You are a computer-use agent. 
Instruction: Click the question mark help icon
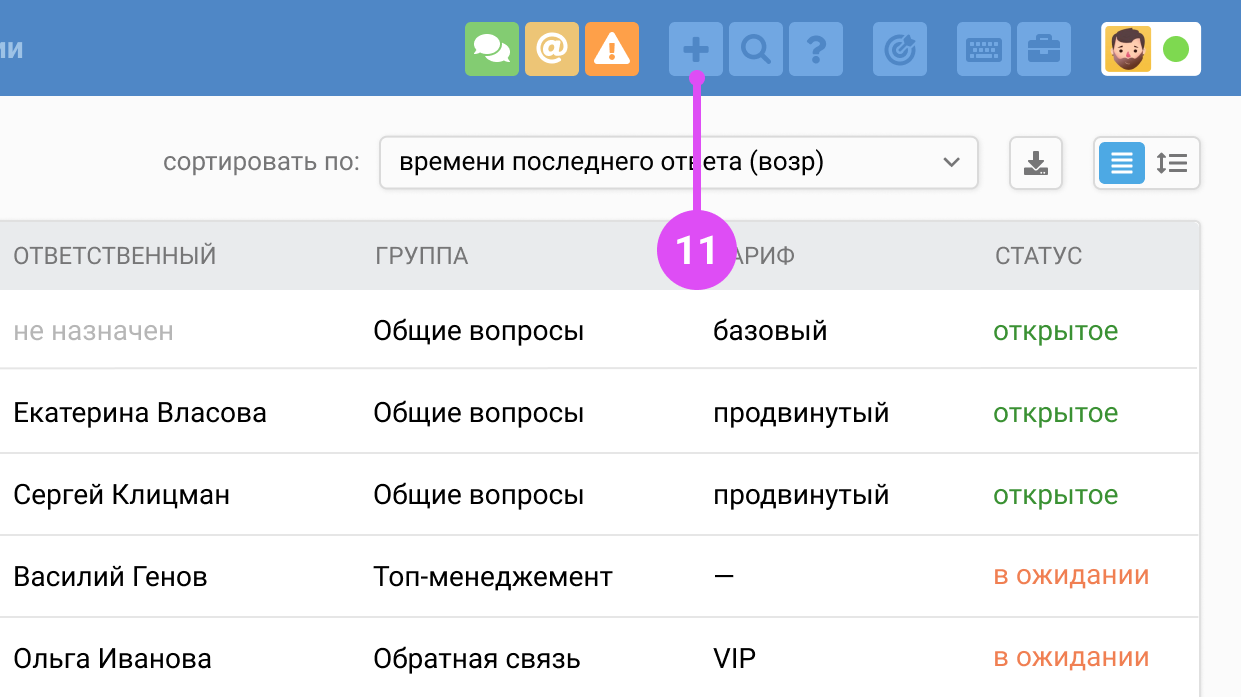[x=815, y=49]
